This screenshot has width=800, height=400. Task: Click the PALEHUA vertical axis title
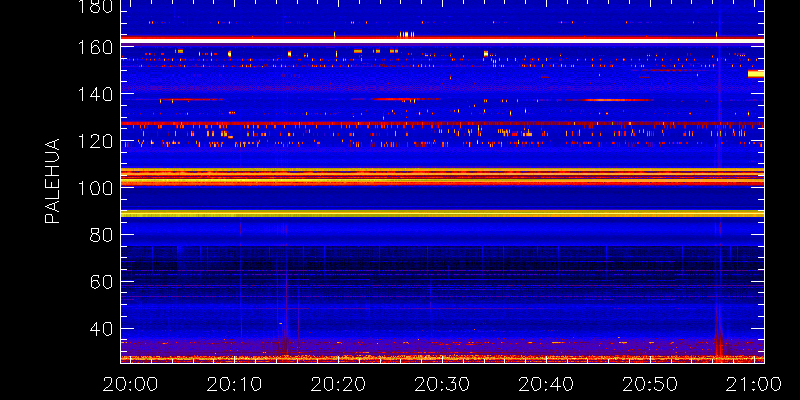click(53, 181)
